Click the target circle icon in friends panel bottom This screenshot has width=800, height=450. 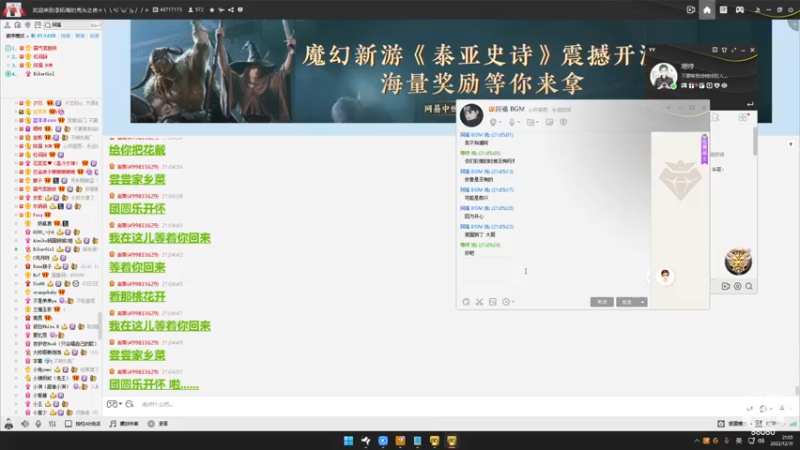click(x=737, y=287)
